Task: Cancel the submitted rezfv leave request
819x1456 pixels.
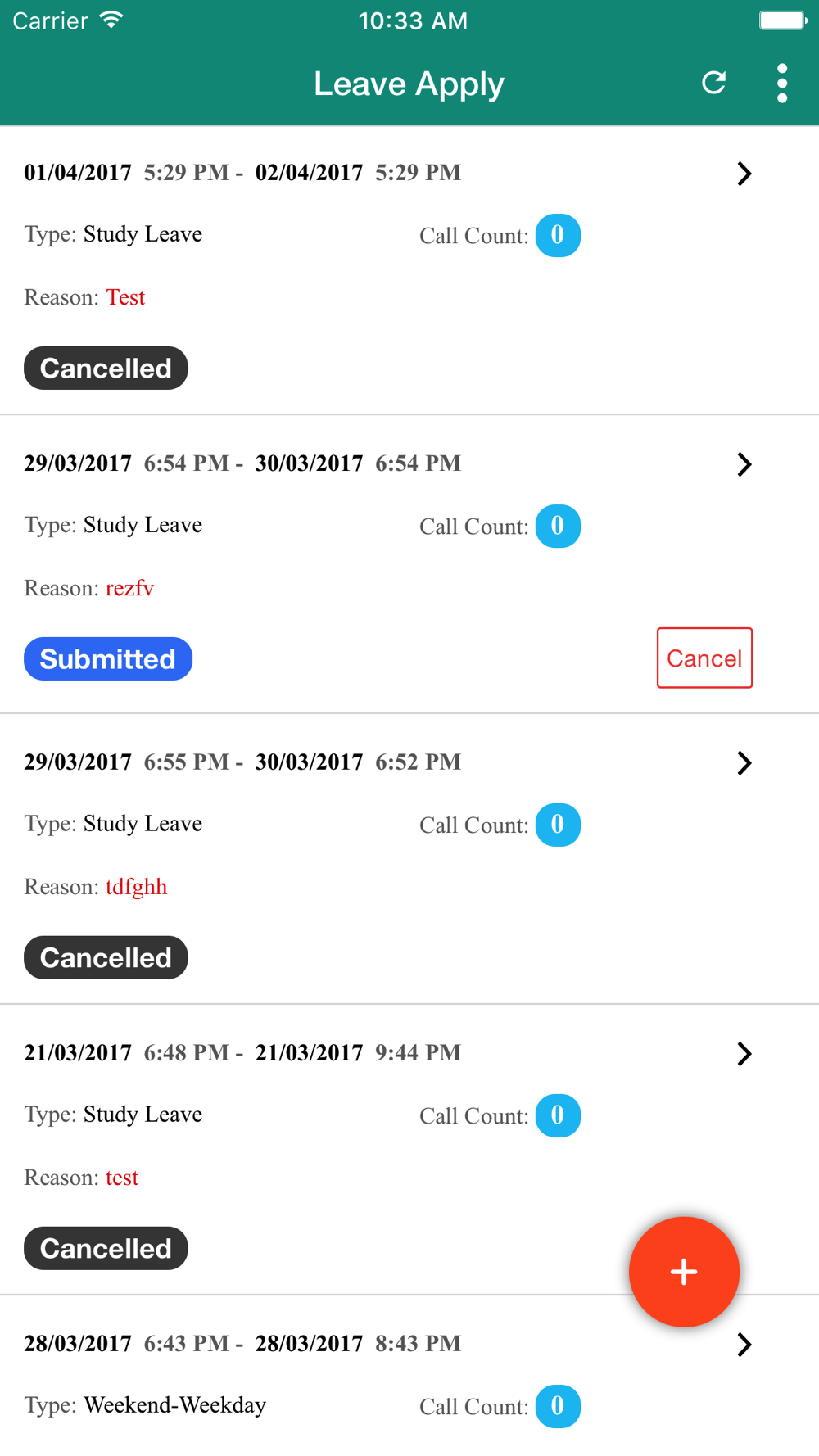Action: [x=704, y=658]
